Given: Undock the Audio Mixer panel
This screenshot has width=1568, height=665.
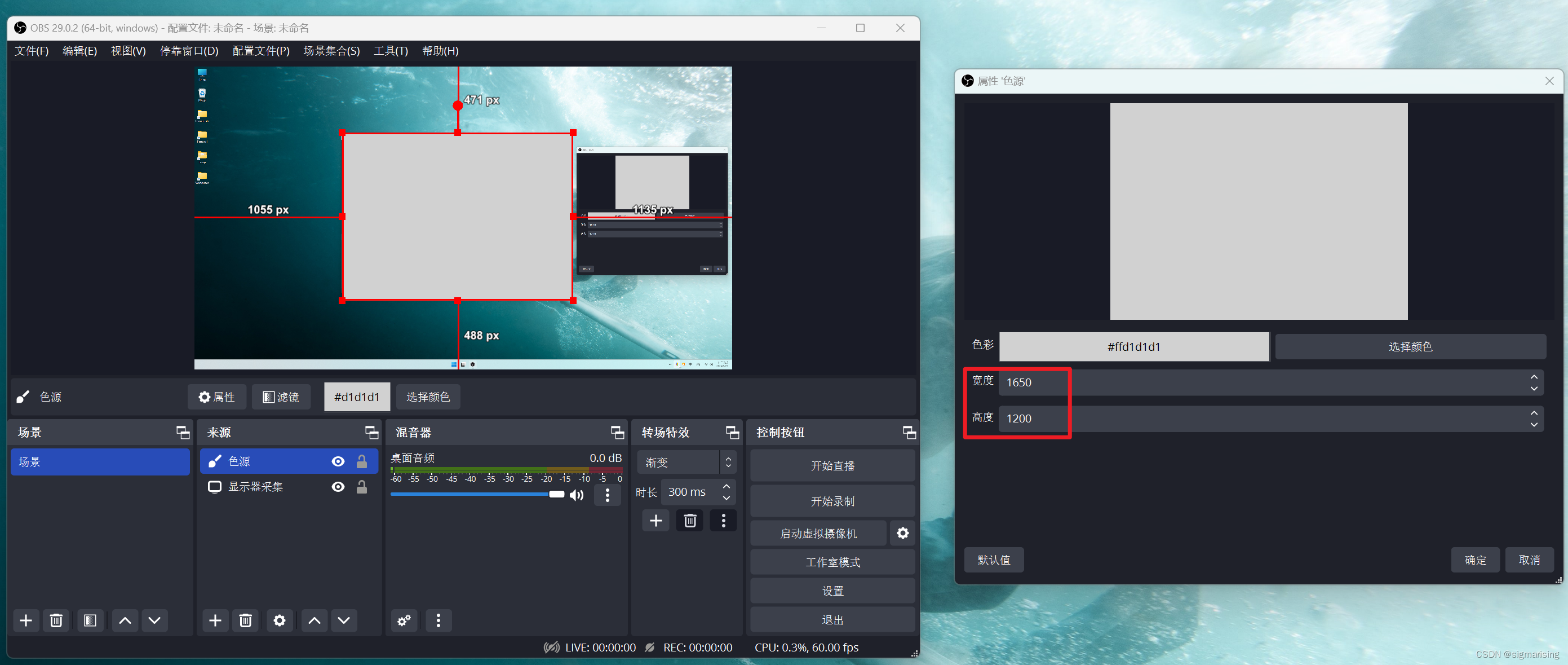Looking at the screenshot, I should [x=617, y=433].
